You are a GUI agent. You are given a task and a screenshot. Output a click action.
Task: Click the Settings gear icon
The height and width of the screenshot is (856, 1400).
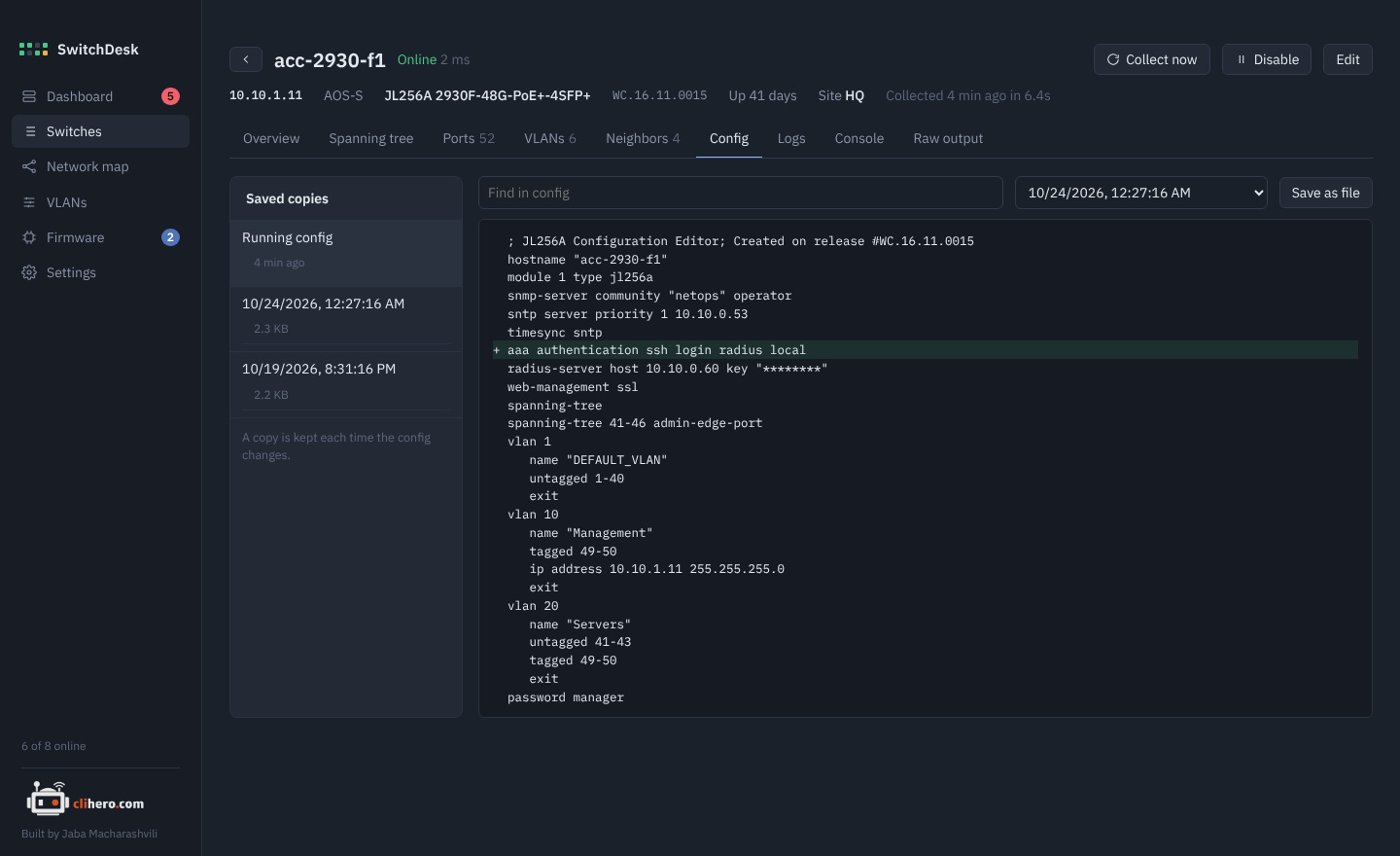[x=29, y=272]
